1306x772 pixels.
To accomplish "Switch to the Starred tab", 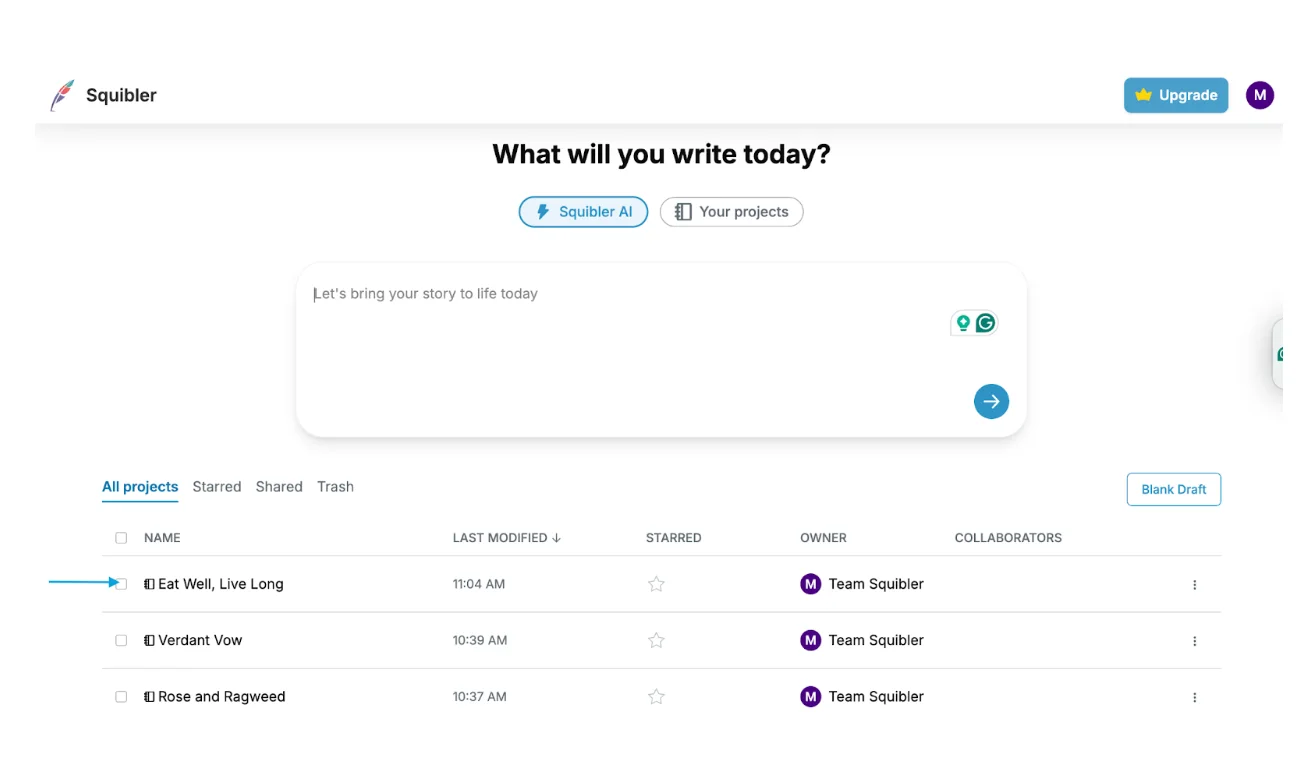I will click(x=217, y=487).
